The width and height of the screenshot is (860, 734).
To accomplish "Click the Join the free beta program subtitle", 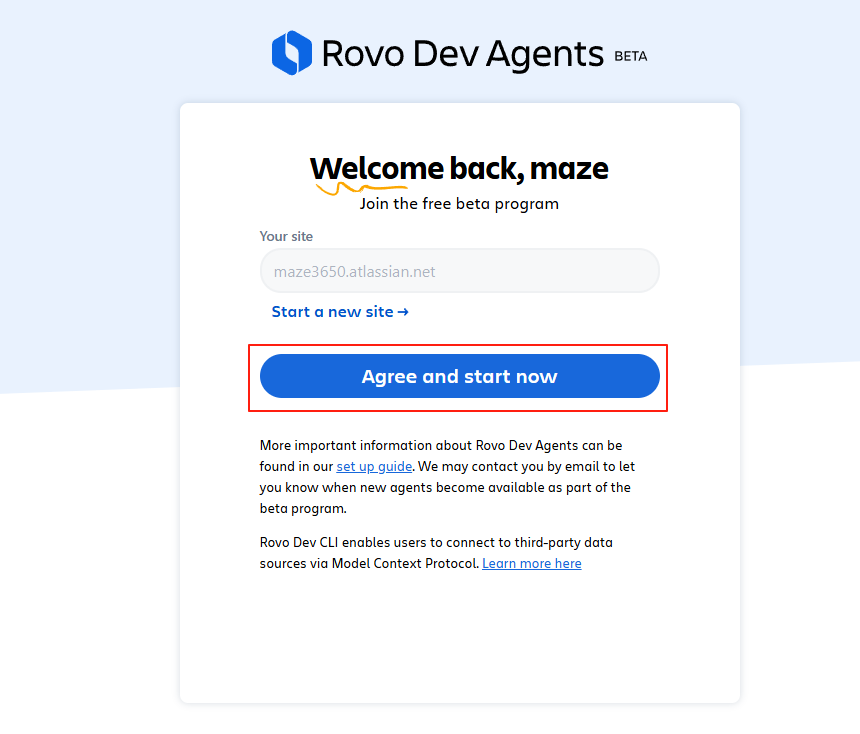I will click(x=459, y=203).
